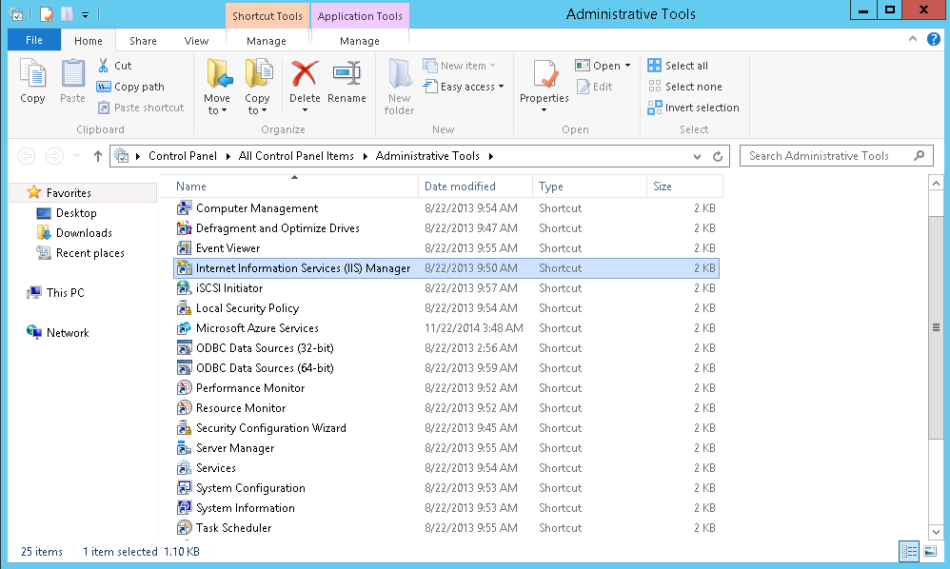This screenshot has width=950, height=569.
Task: Refresh the folder using address bar button
Action: coord(717,156)
